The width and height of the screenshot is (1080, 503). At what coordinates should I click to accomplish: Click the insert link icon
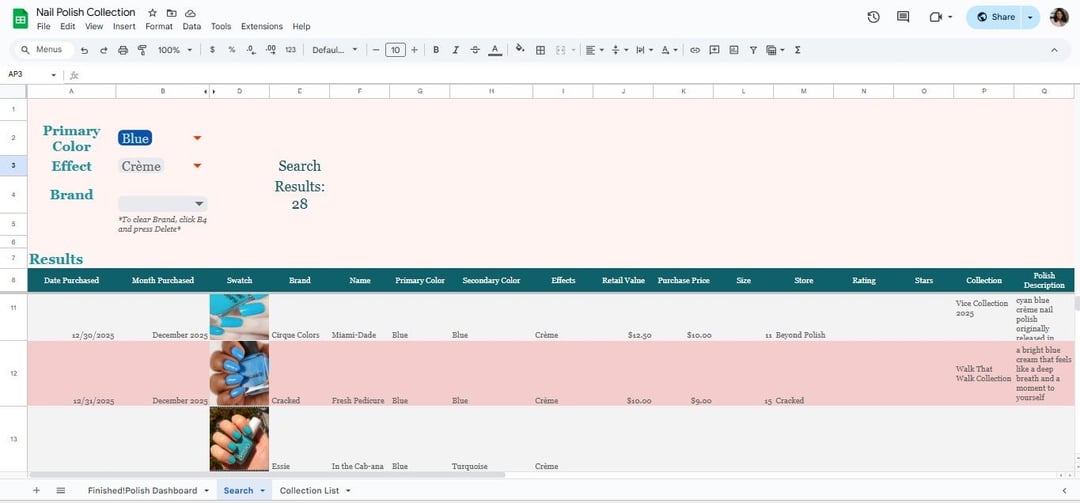(695, 50)
